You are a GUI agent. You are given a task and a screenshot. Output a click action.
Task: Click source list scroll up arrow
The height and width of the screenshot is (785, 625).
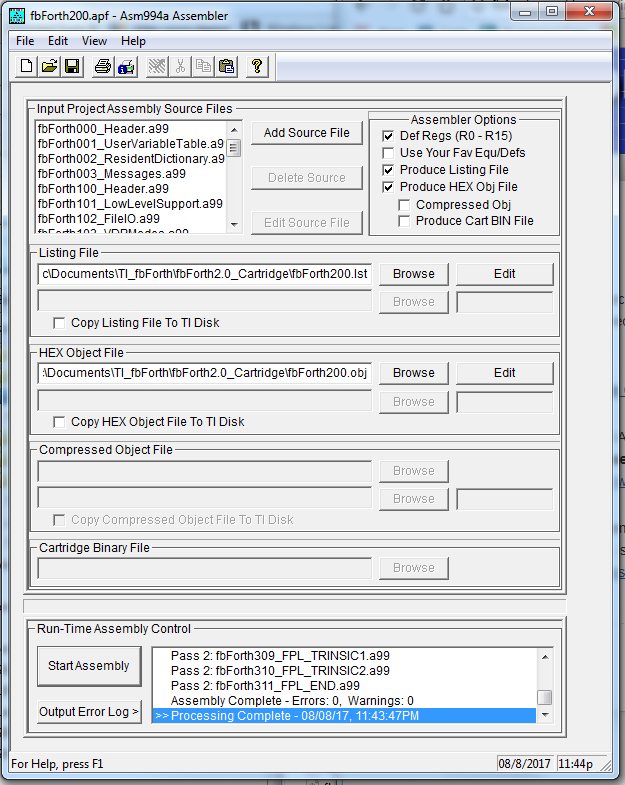(234, 130)
